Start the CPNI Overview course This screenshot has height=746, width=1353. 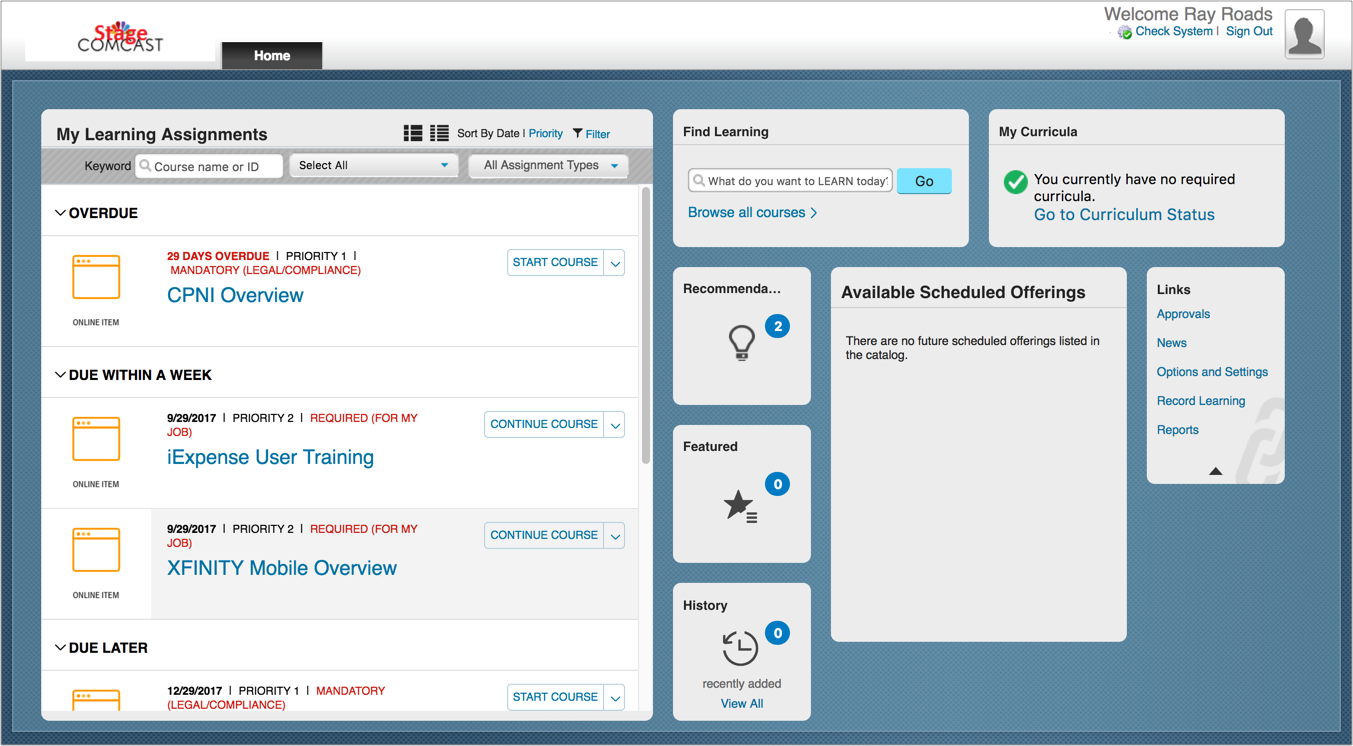555,263
